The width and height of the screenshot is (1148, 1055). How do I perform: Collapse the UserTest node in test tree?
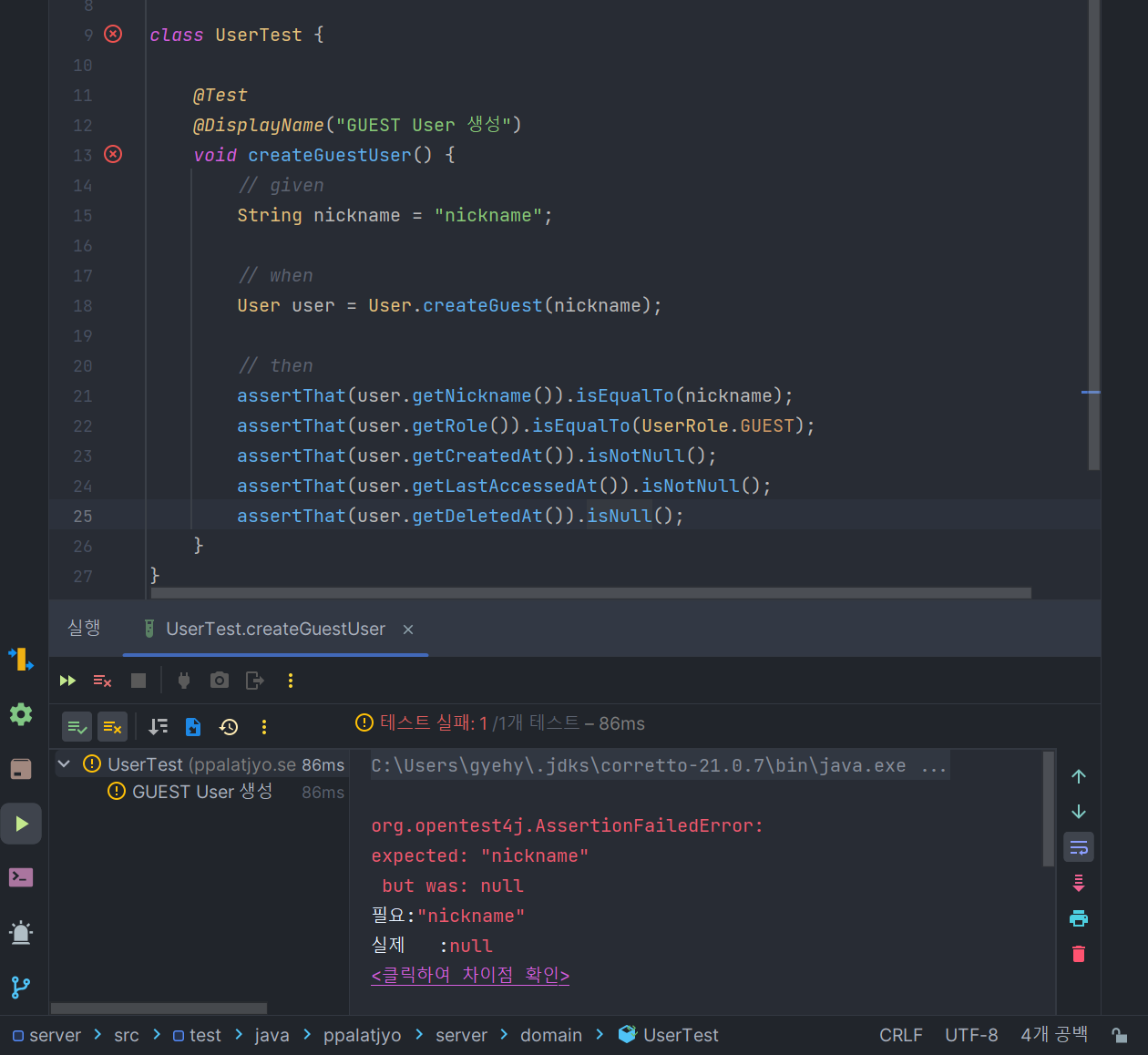click(x=63, y=764)
